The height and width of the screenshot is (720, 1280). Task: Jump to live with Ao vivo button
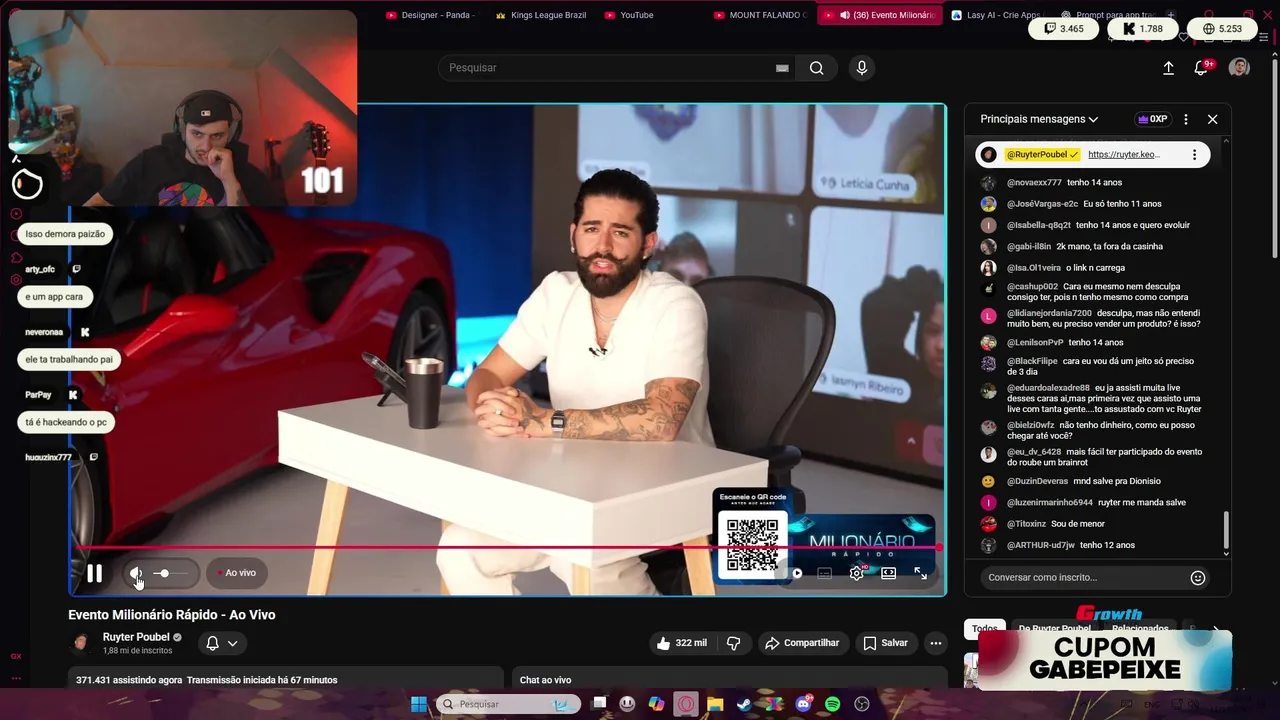(237, 573)
